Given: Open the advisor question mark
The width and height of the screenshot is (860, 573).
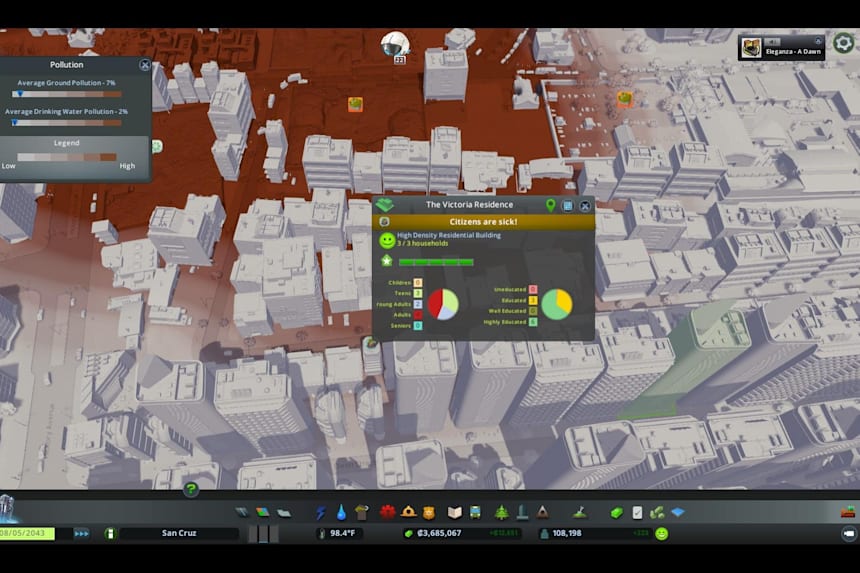Looking at the screenshot, I should pos(191,489).
